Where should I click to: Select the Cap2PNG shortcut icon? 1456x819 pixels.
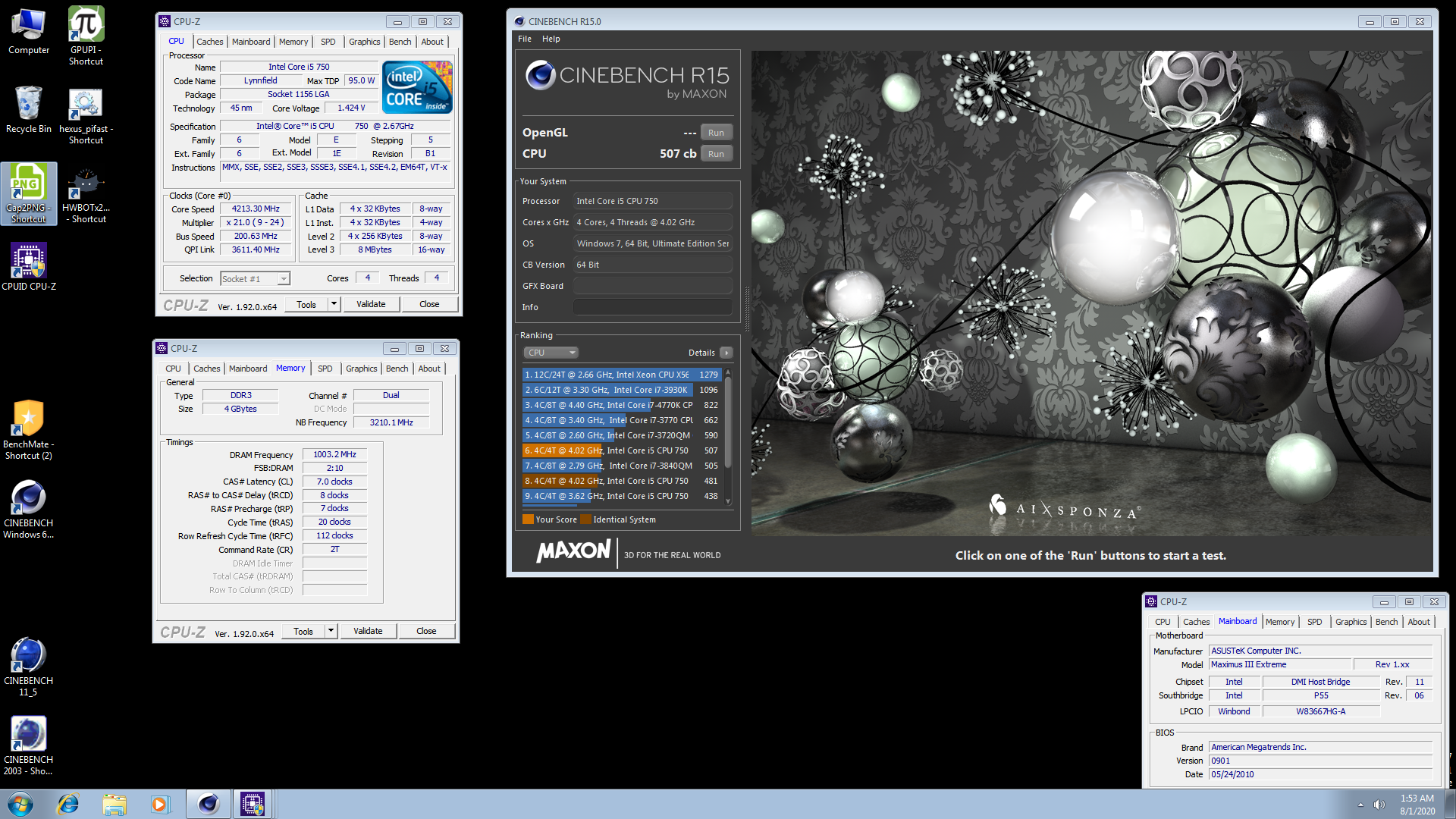pyautogui.click(x=29, y=193)
